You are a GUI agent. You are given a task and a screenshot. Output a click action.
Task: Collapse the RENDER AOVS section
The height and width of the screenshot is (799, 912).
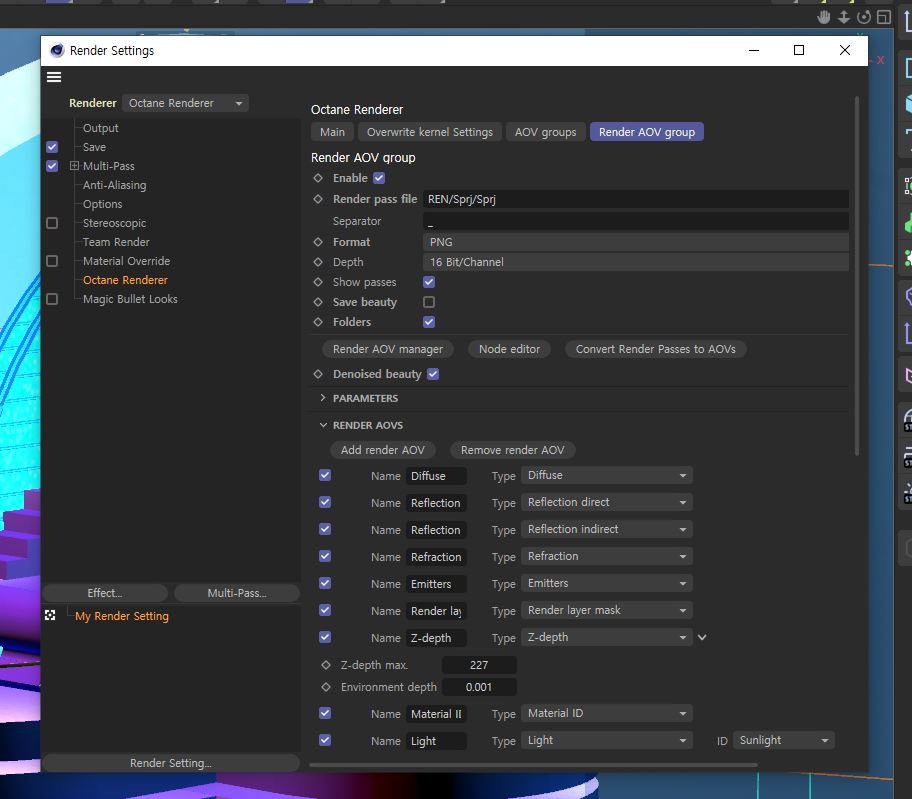[x=323, y=425]
